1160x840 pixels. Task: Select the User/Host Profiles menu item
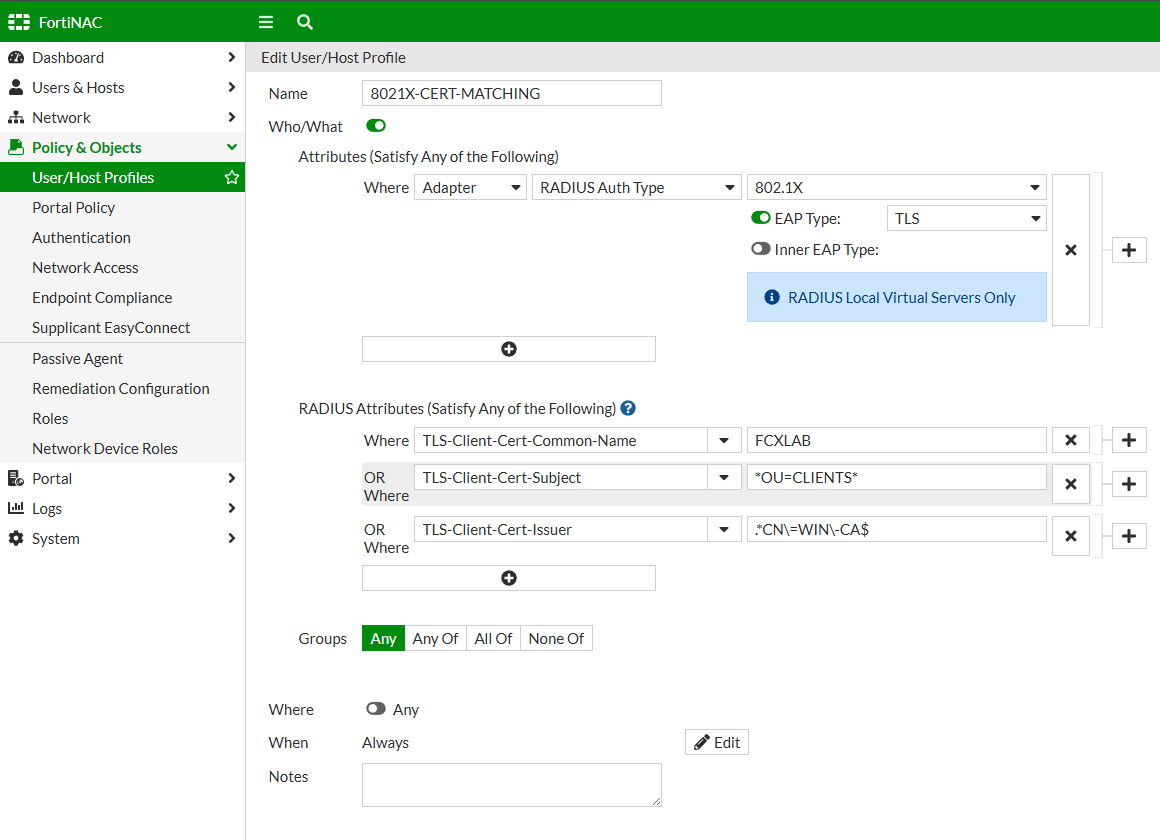[x=122, y=178]
